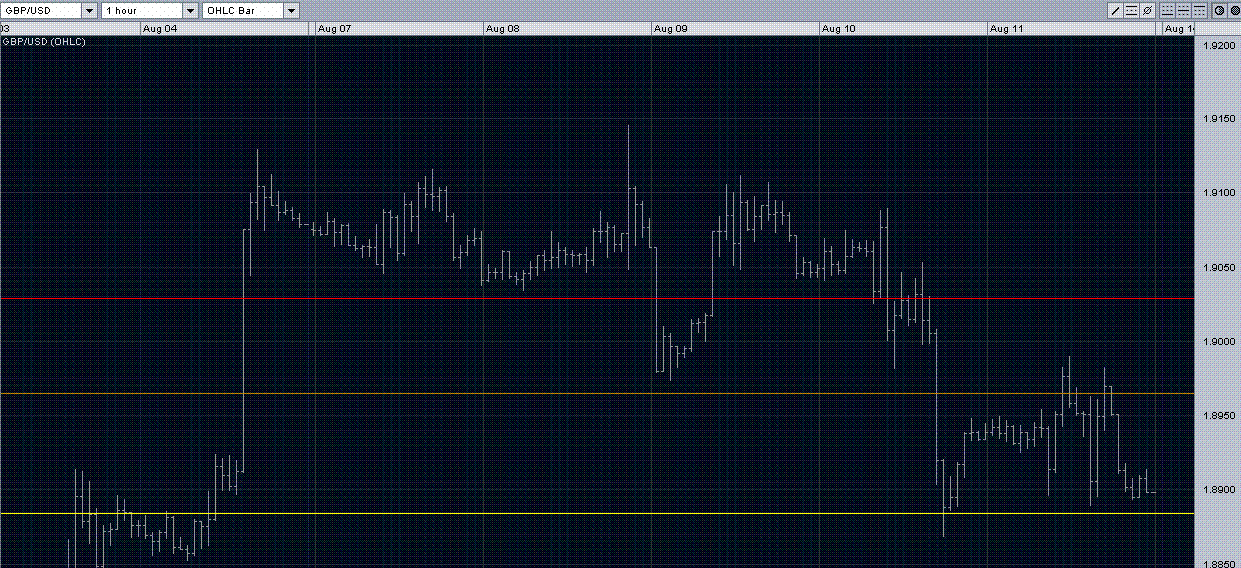The height and width of the screenshot is (568, 1241).
Task: Click the Aug 04 date header
Action: [160, 29]
